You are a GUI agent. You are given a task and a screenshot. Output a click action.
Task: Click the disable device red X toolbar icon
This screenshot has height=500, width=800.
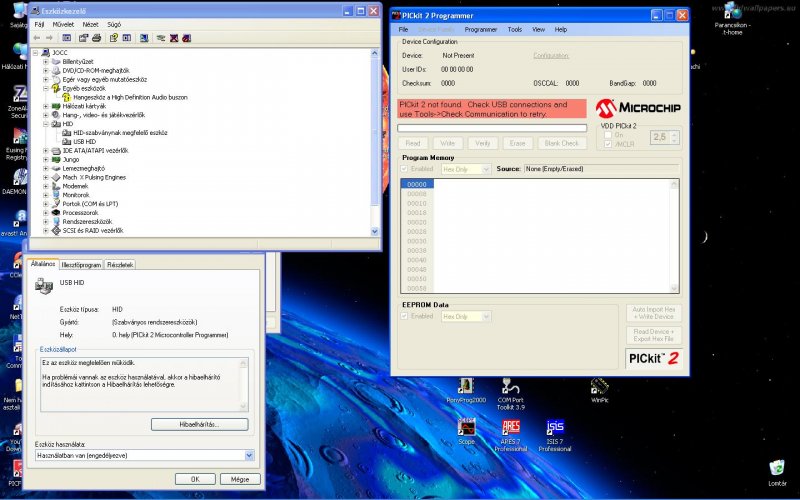(x=174, y=38)
